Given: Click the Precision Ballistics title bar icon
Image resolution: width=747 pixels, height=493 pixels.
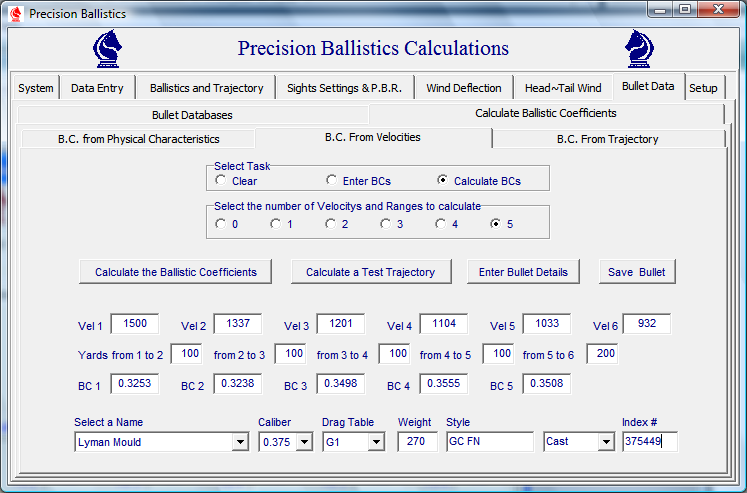Looking at the screenshot, I should (16, 14).
